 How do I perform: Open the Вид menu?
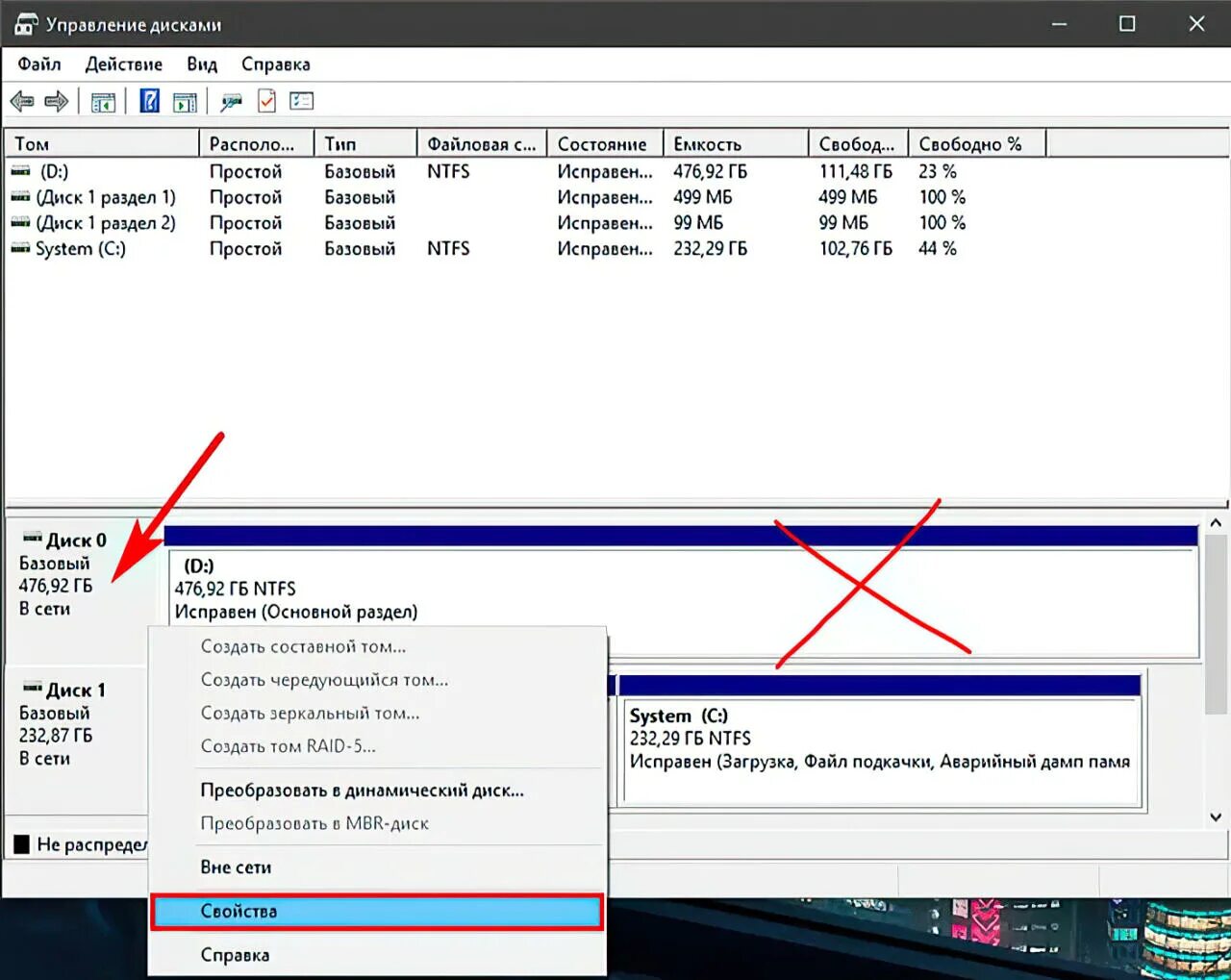(x=202, y=64)
